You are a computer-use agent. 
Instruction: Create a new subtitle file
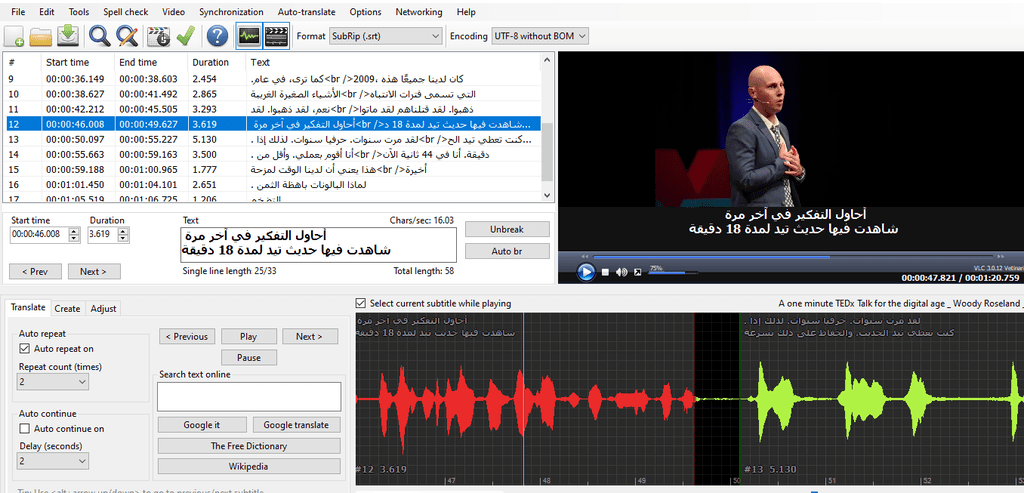coord(15,36)
